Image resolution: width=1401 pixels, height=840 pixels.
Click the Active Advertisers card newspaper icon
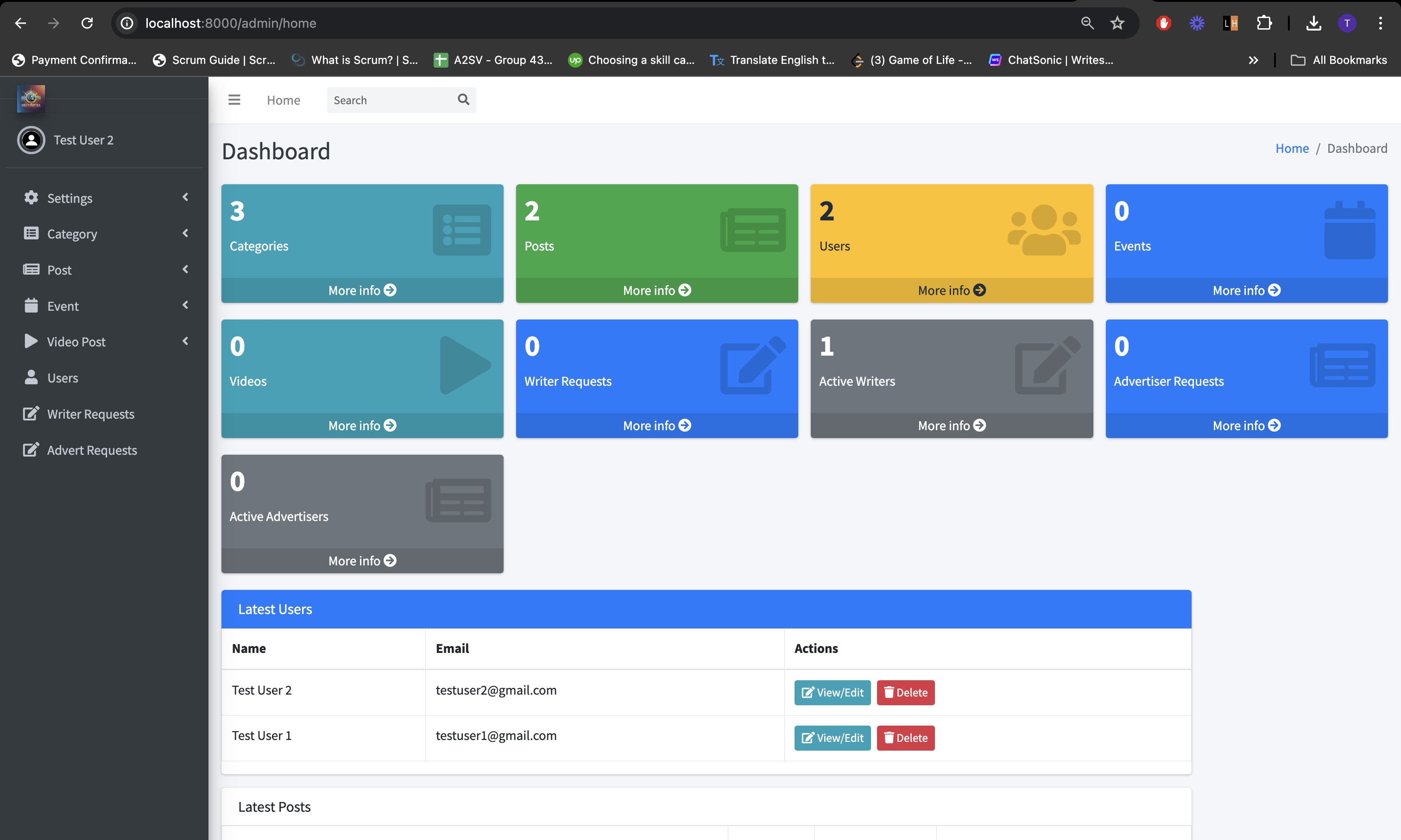click(458, 501)
